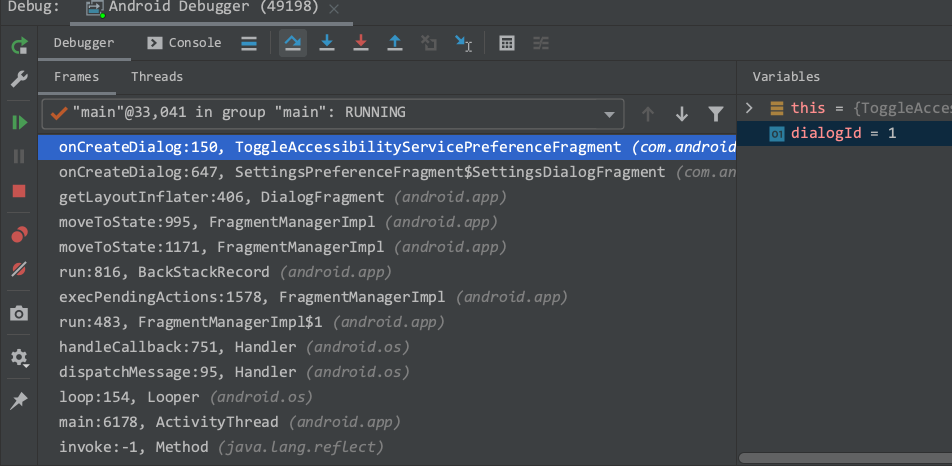Toggle the frames filter funnel icon

click(x=716, y=113)
